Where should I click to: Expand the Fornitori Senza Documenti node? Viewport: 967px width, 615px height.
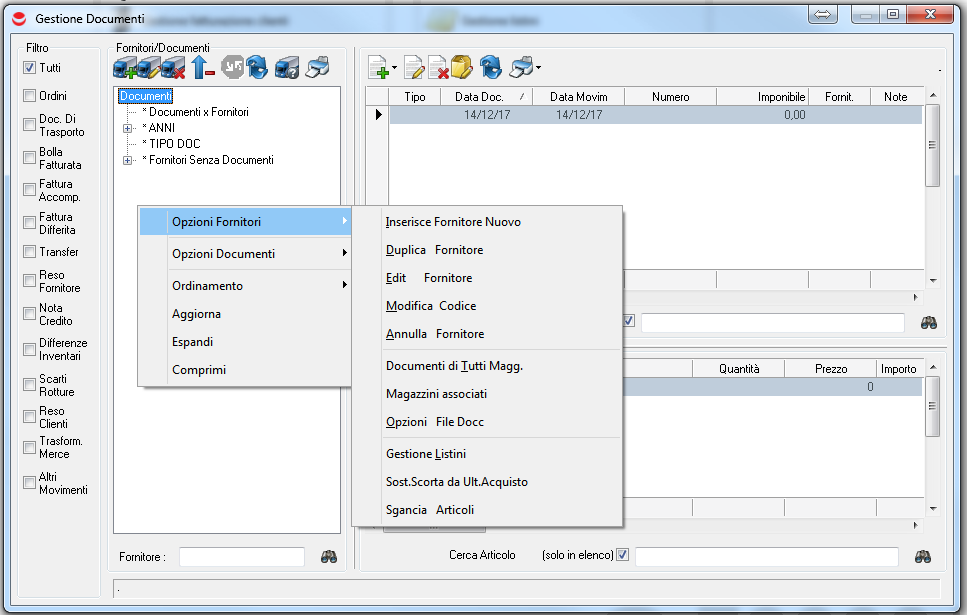[x=127, y=160]
